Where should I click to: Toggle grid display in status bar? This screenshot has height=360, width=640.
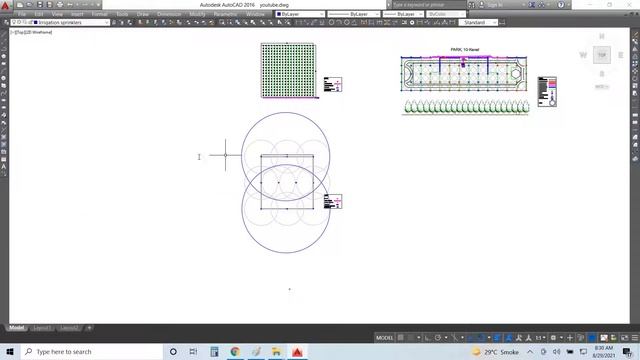point(401,338)
